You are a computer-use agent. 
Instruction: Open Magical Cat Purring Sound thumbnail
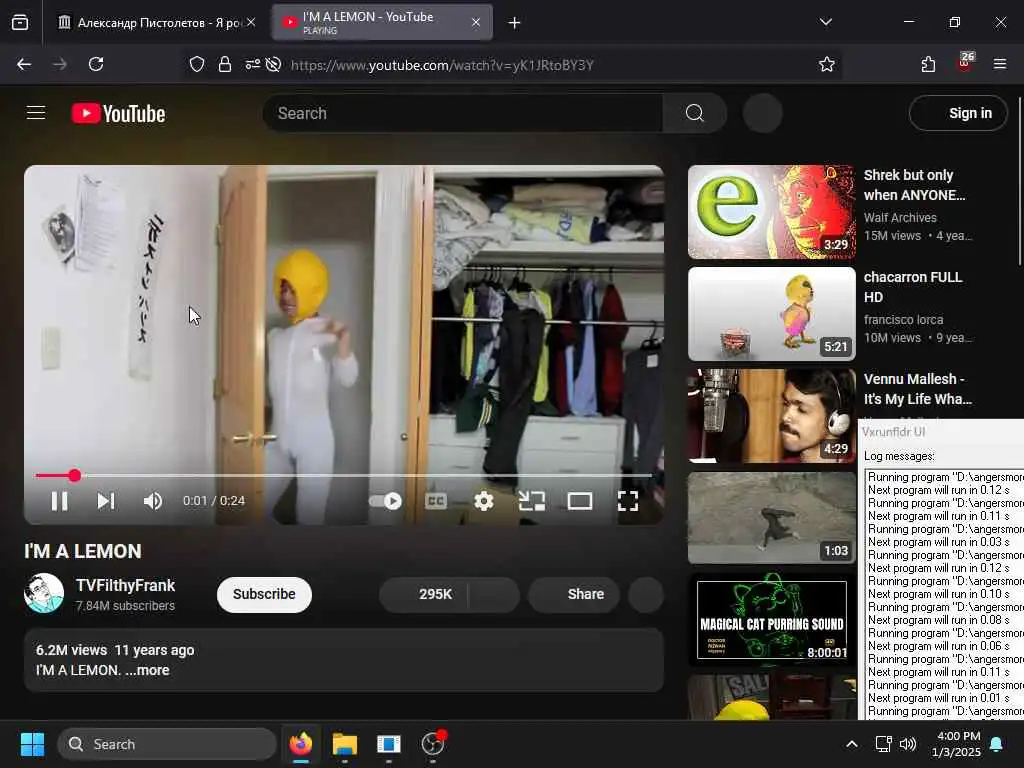pos(771,620)
